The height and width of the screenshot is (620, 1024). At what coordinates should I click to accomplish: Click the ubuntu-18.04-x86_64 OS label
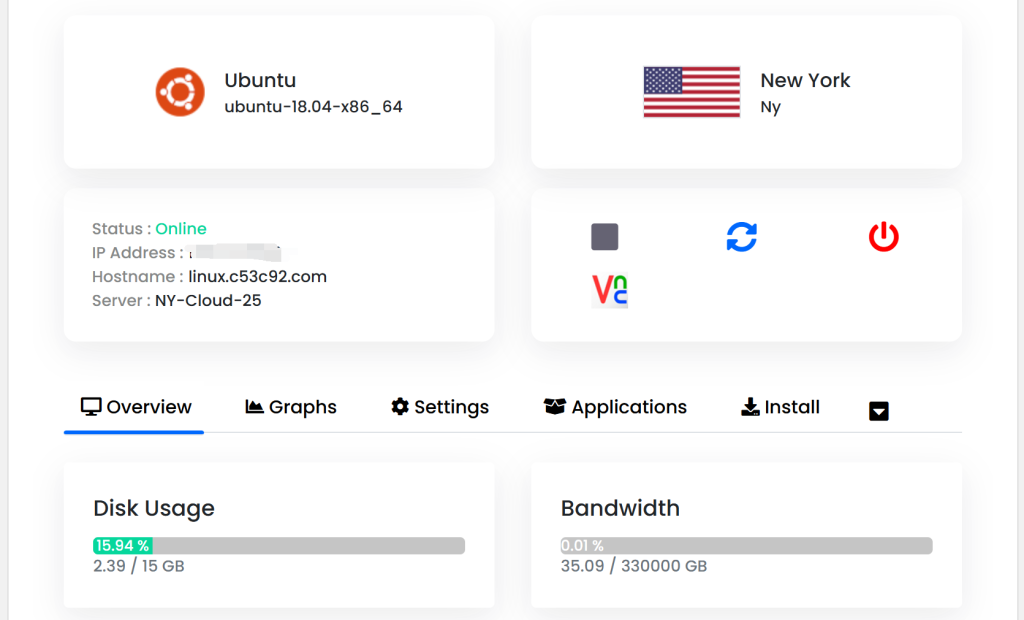(x=313, y=107)
